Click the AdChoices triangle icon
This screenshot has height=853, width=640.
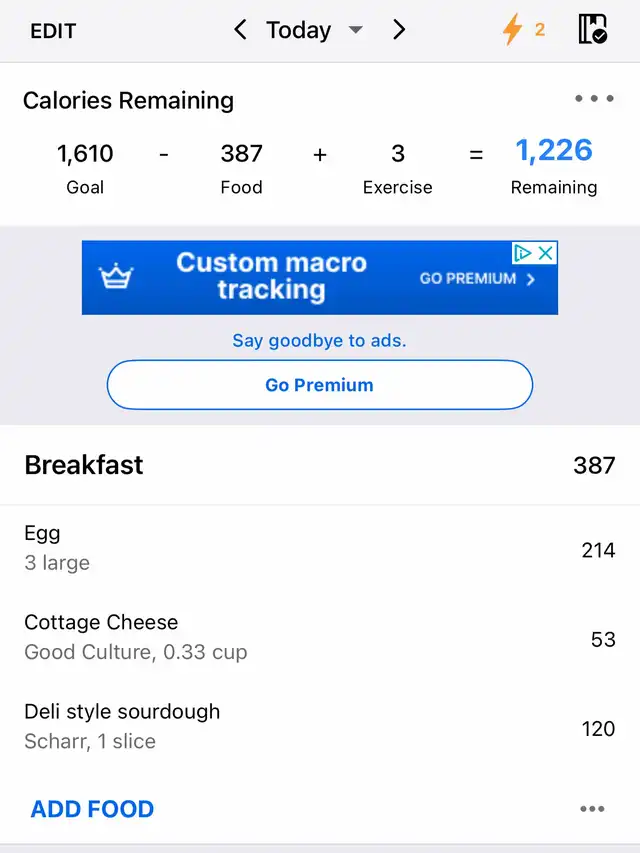(522, 253)
